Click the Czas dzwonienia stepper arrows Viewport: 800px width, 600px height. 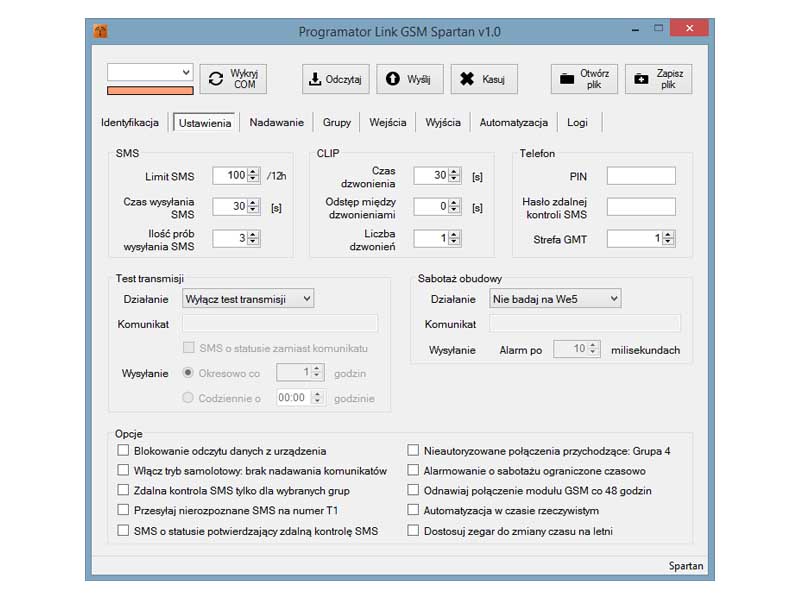[454, 176]
